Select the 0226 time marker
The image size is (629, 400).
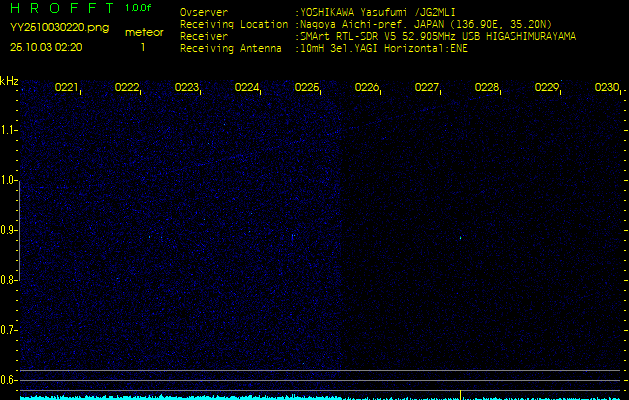[x=367, y=88]
